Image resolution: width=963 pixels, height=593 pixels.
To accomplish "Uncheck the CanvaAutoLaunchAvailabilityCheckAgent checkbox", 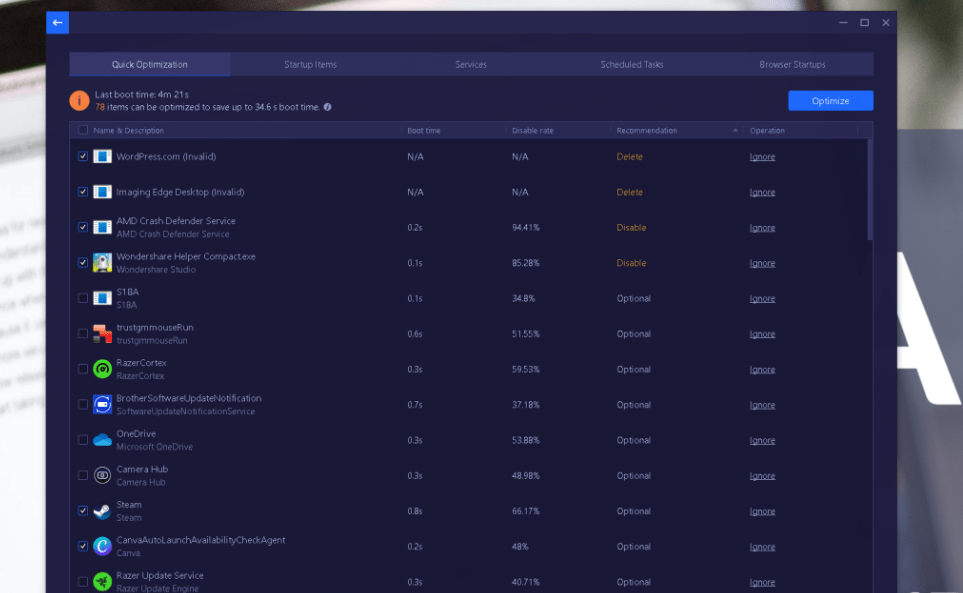I will coord(83,546).
